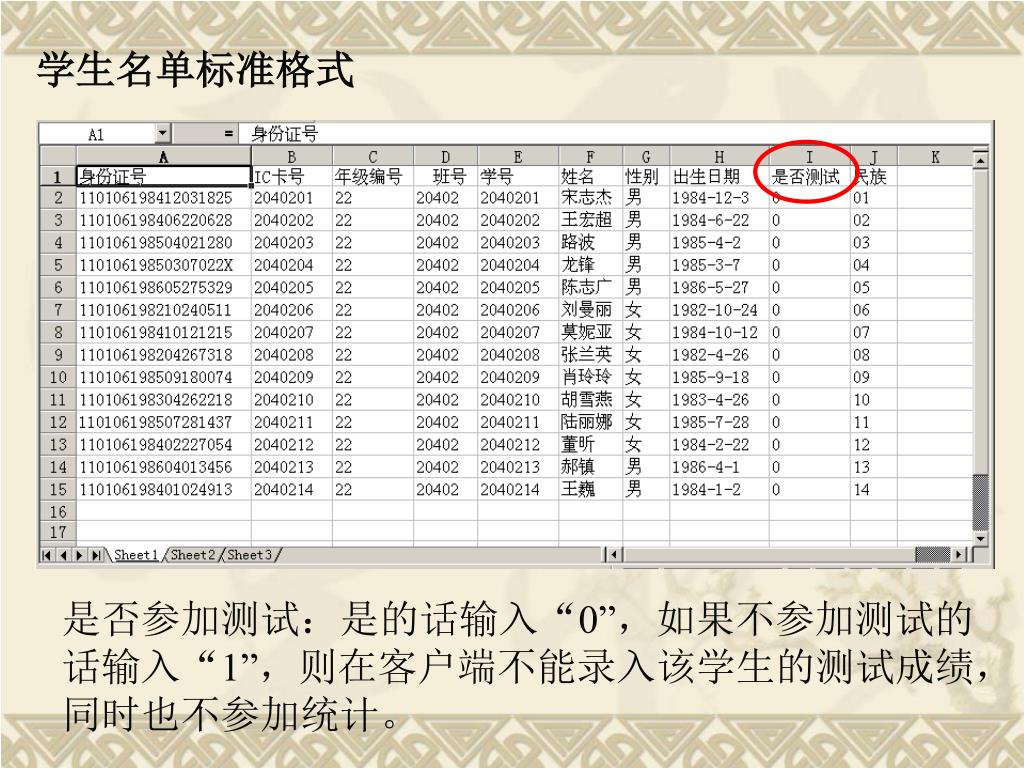Screen dimensions: 1024x768
Task: Click header cell 性别
Action: coord(646,176)
